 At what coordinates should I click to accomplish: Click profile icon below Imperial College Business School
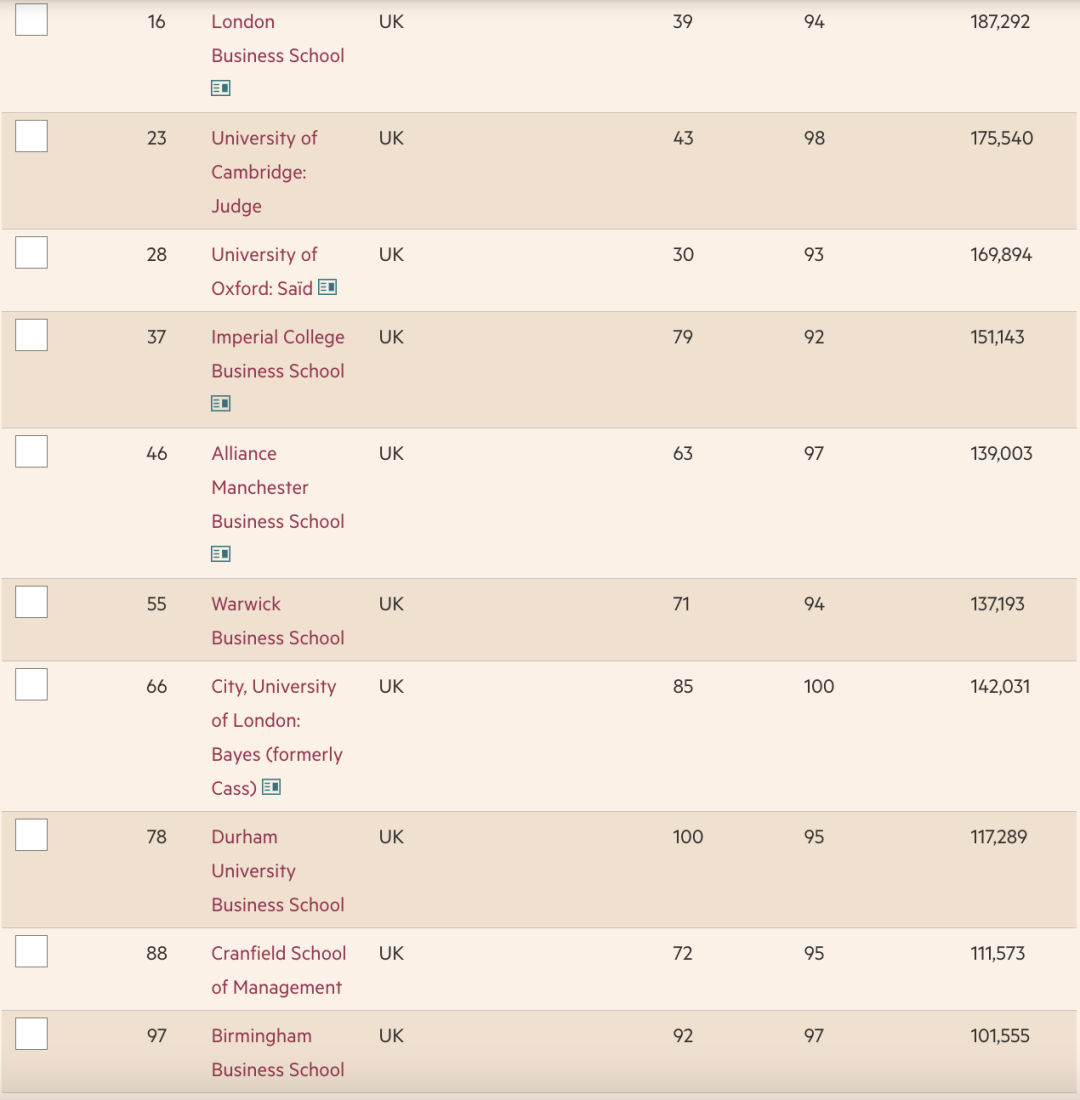tap(221, 403)
